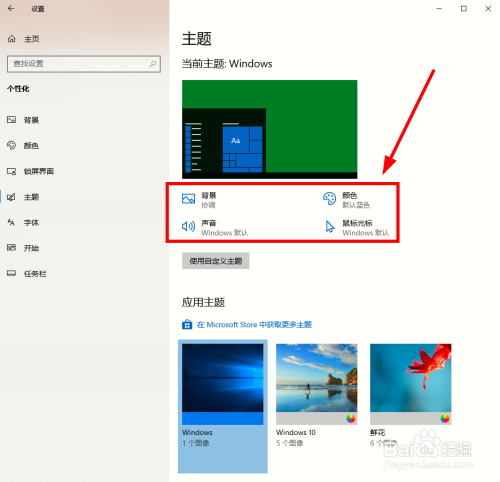Screen dimensions: 500x482
Task: Click the 声音 speaker icon
Action: 188,226
